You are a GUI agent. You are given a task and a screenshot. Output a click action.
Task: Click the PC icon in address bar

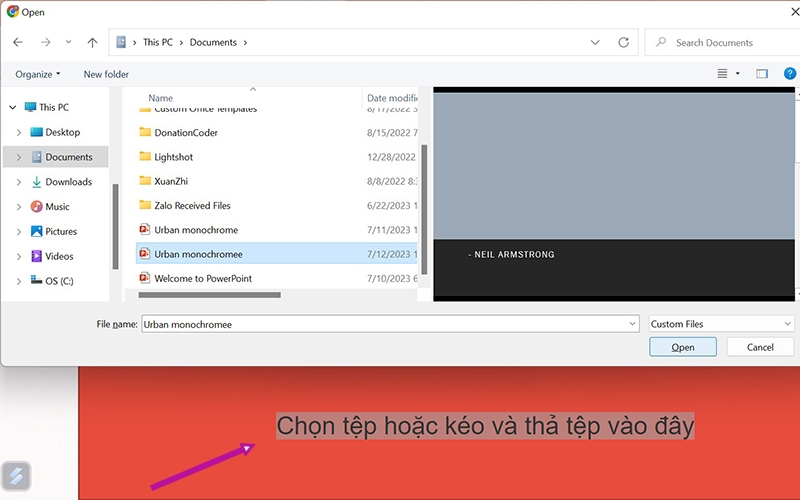[x=121, y=42]
